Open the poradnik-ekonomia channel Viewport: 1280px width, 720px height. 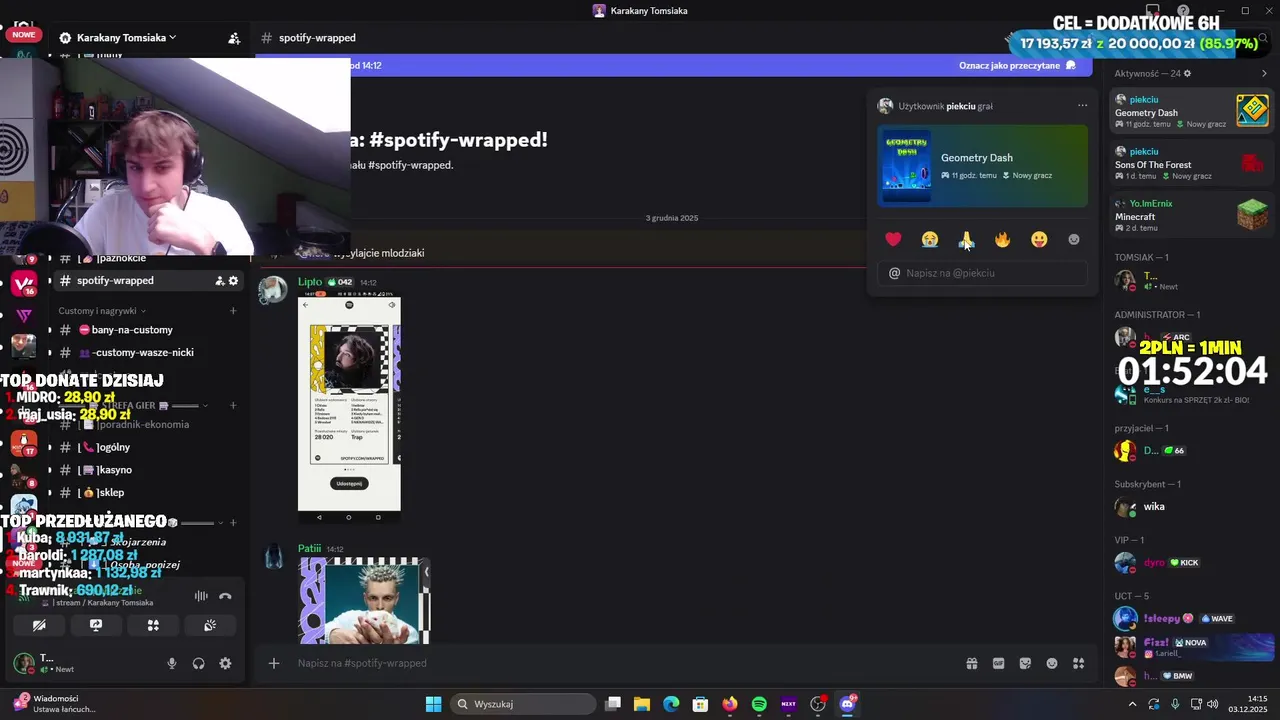(149, 424)
